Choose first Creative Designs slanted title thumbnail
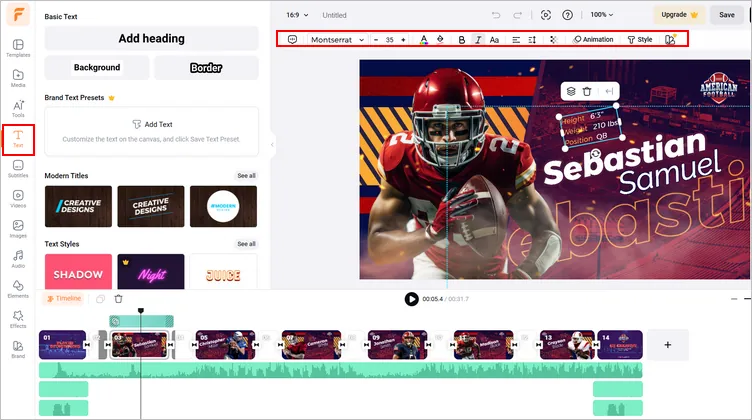 pyautogui.click(x=78, y=206)
